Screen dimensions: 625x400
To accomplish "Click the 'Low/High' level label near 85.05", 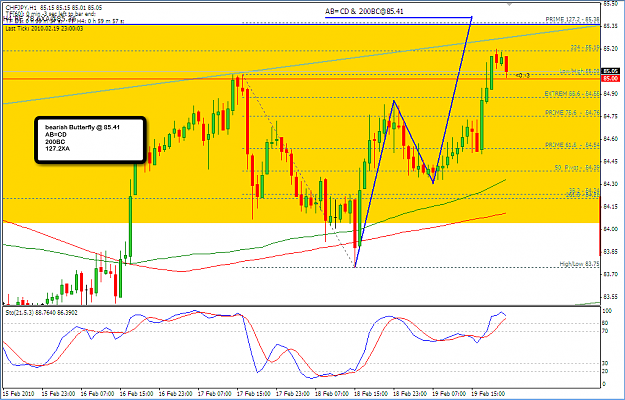I will click(580, 71).
